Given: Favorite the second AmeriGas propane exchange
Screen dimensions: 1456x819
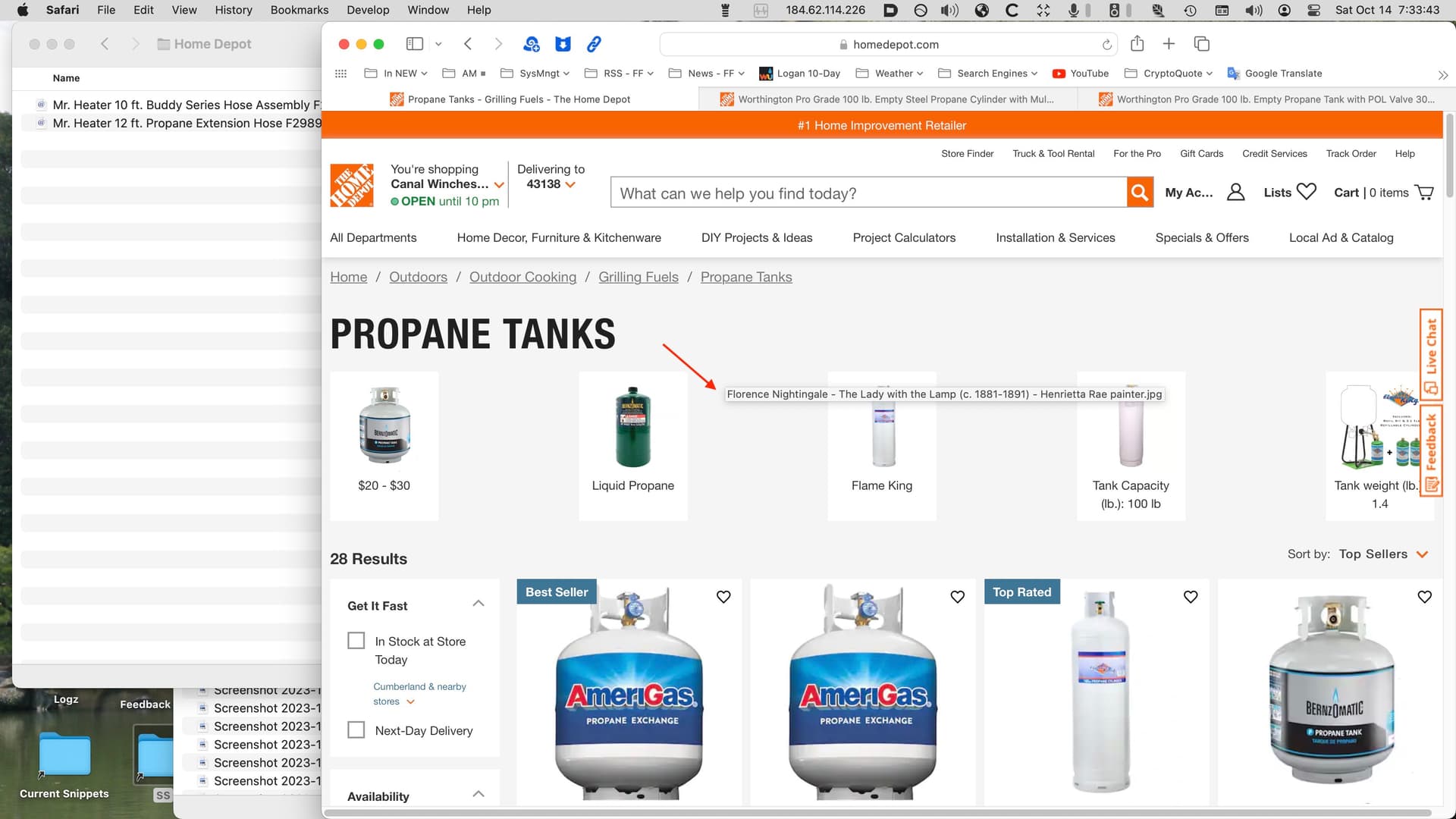Looking at the screenshot, I should point(957,598).
